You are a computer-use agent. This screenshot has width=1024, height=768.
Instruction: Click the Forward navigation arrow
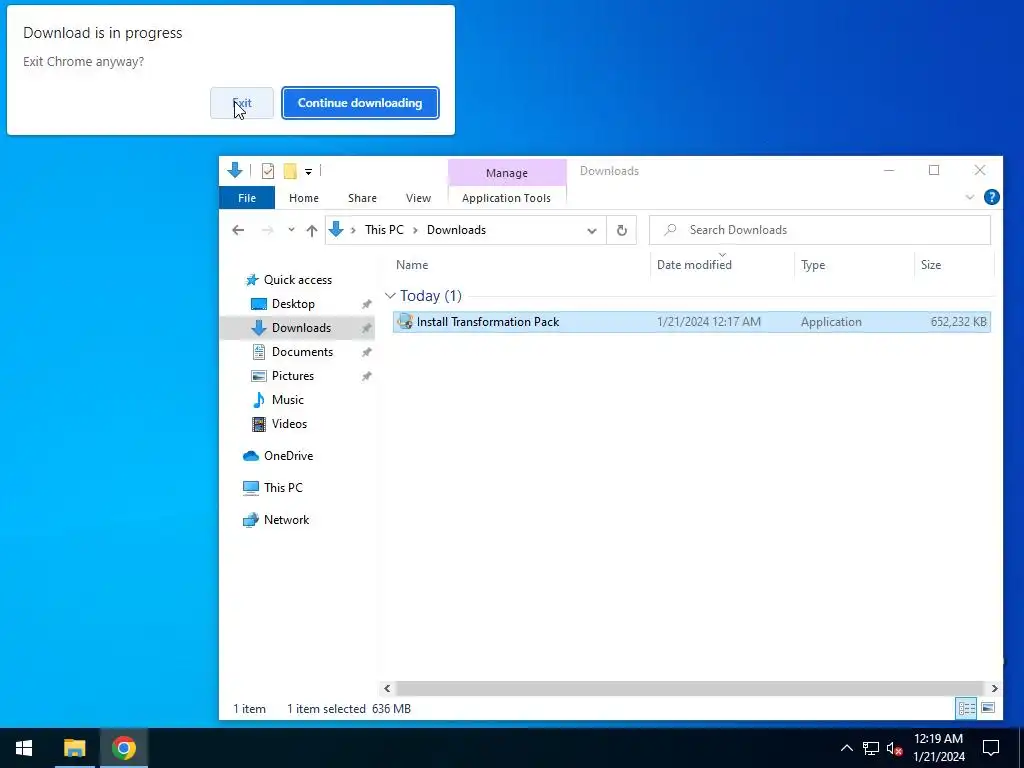[267, 230]
